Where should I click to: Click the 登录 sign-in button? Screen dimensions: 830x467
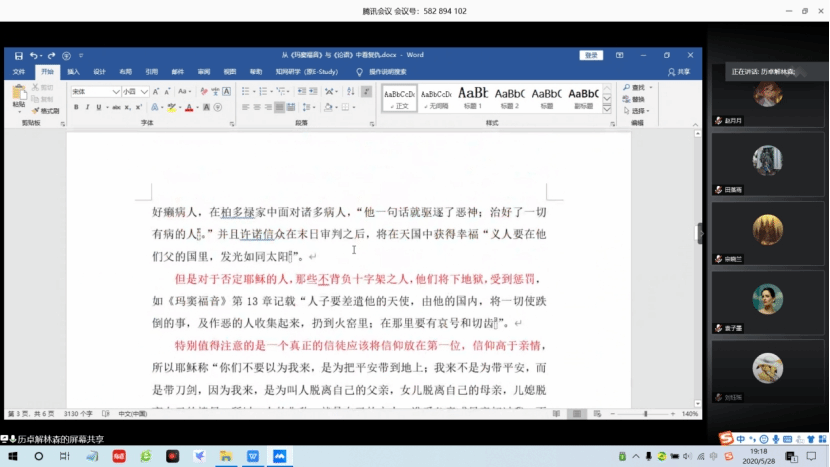591,55
